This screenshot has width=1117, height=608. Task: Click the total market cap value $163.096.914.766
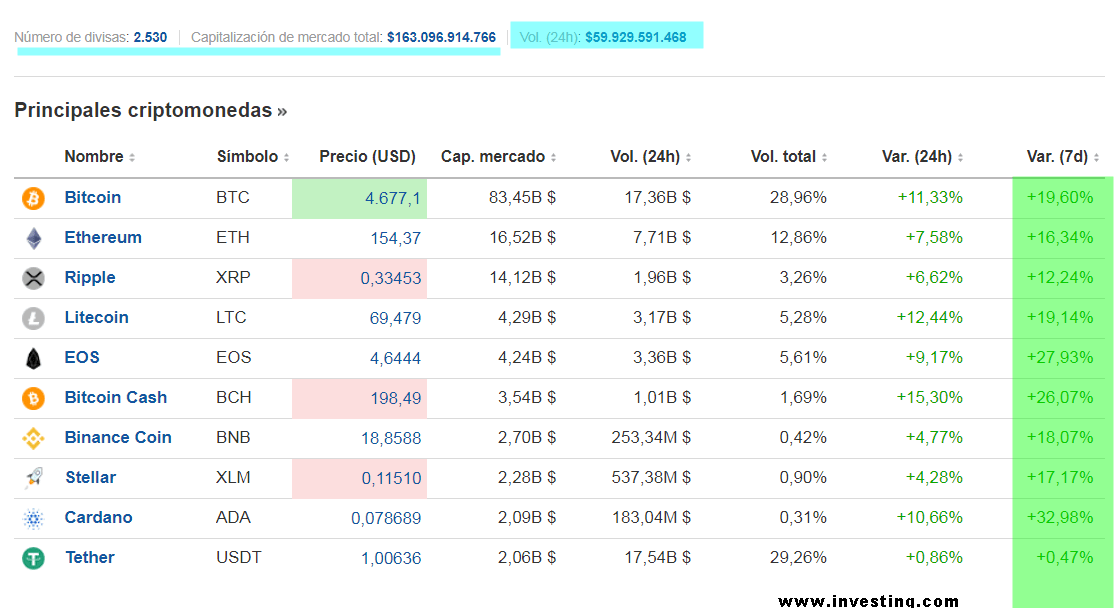click(441, 37)
